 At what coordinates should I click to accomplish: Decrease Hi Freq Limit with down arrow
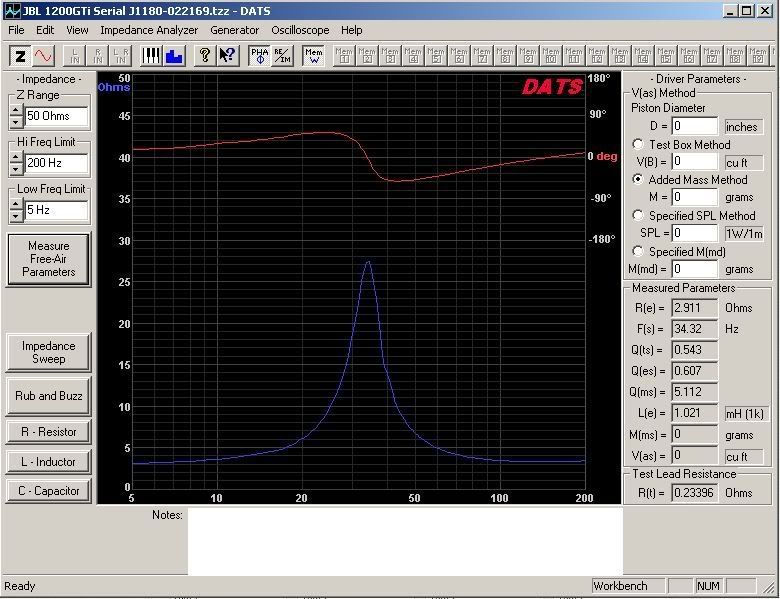tap(16, 169)
